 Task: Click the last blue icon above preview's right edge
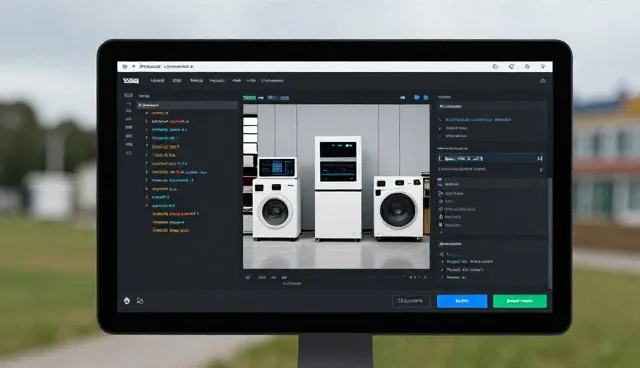426,98
